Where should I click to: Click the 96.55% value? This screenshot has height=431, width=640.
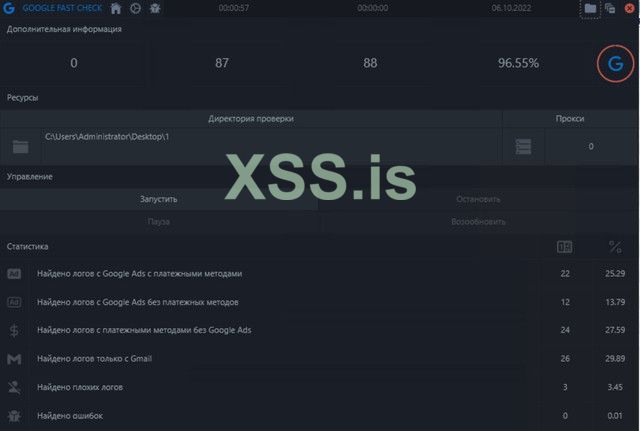518,63
